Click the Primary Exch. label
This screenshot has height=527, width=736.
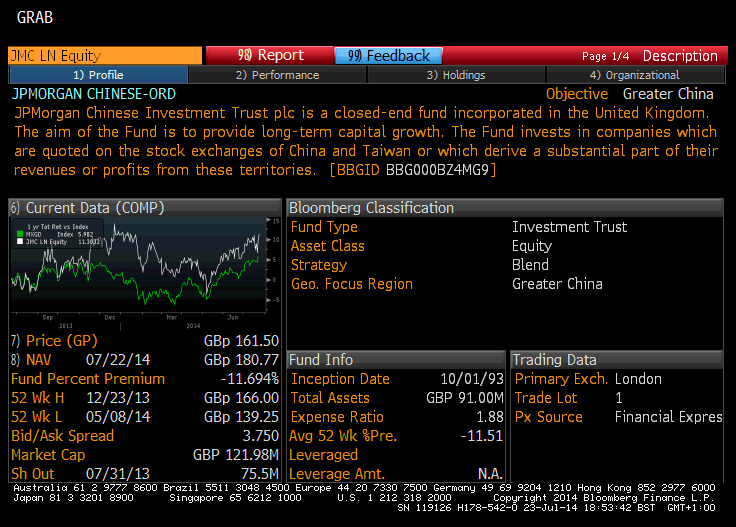pos(561,379)
